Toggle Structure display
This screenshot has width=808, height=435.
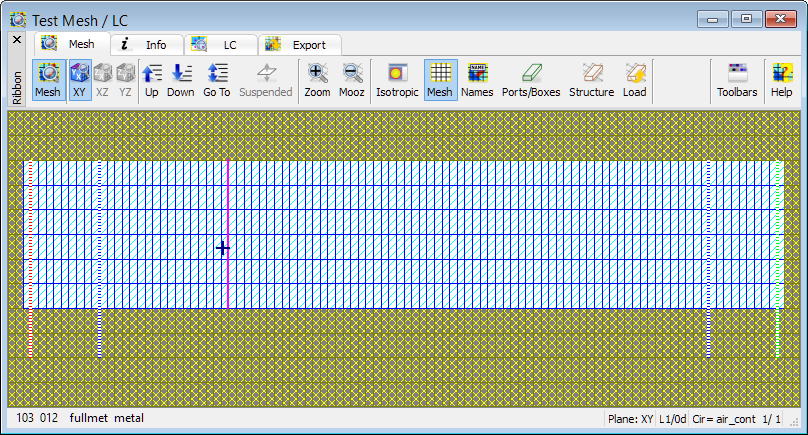point(592,80)
